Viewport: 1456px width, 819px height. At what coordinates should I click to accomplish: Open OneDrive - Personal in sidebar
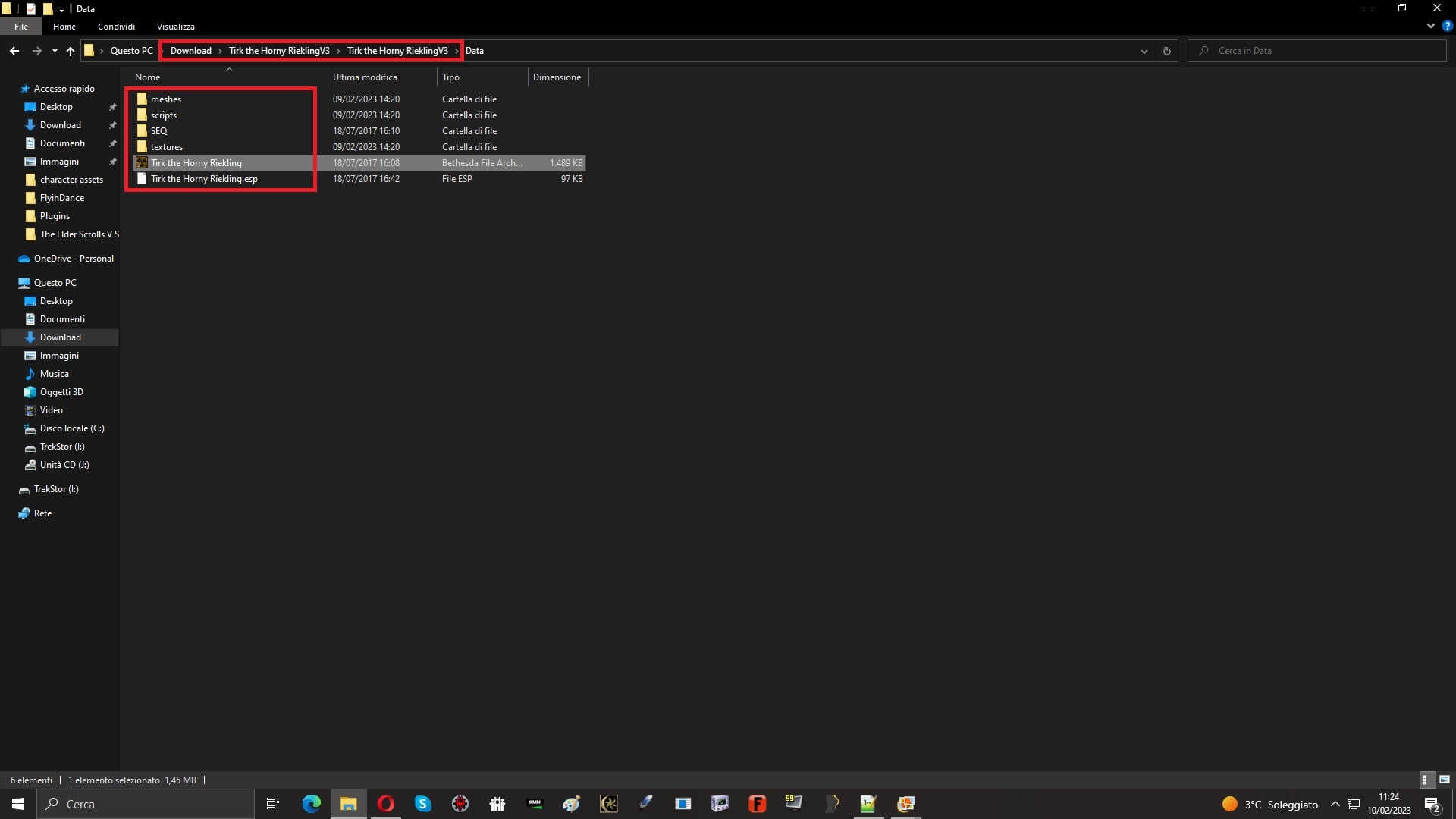(74, 259)
